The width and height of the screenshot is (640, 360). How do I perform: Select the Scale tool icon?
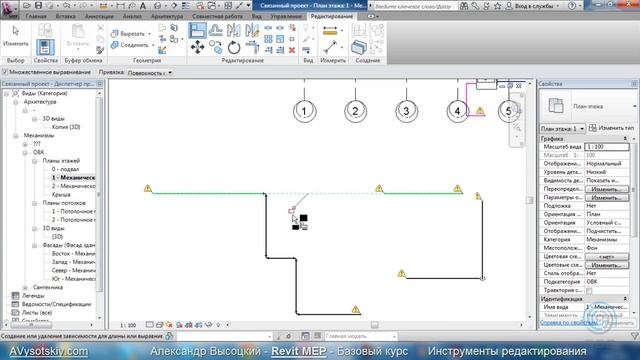pyautogui.click(x=280, y=39)
